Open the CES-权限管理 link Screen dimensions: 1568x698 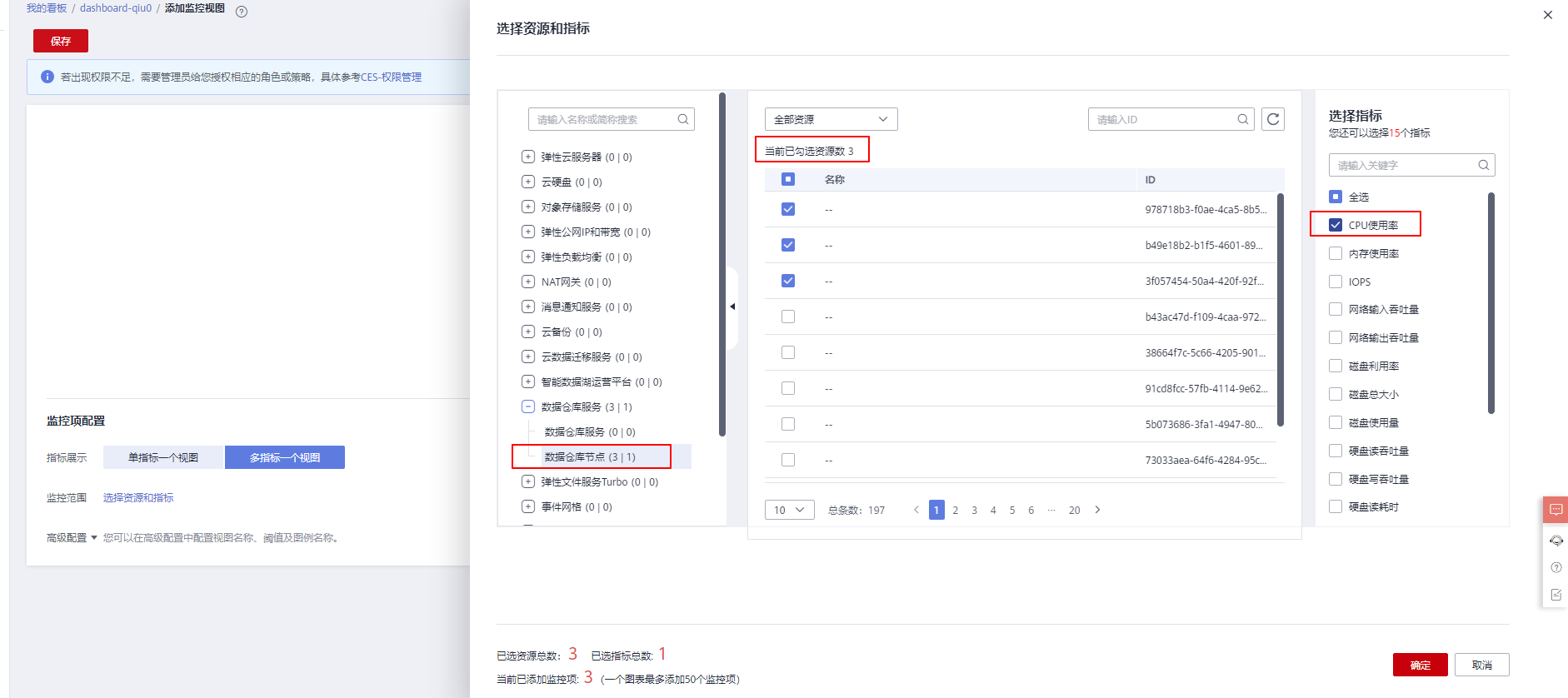coord(392,77)
